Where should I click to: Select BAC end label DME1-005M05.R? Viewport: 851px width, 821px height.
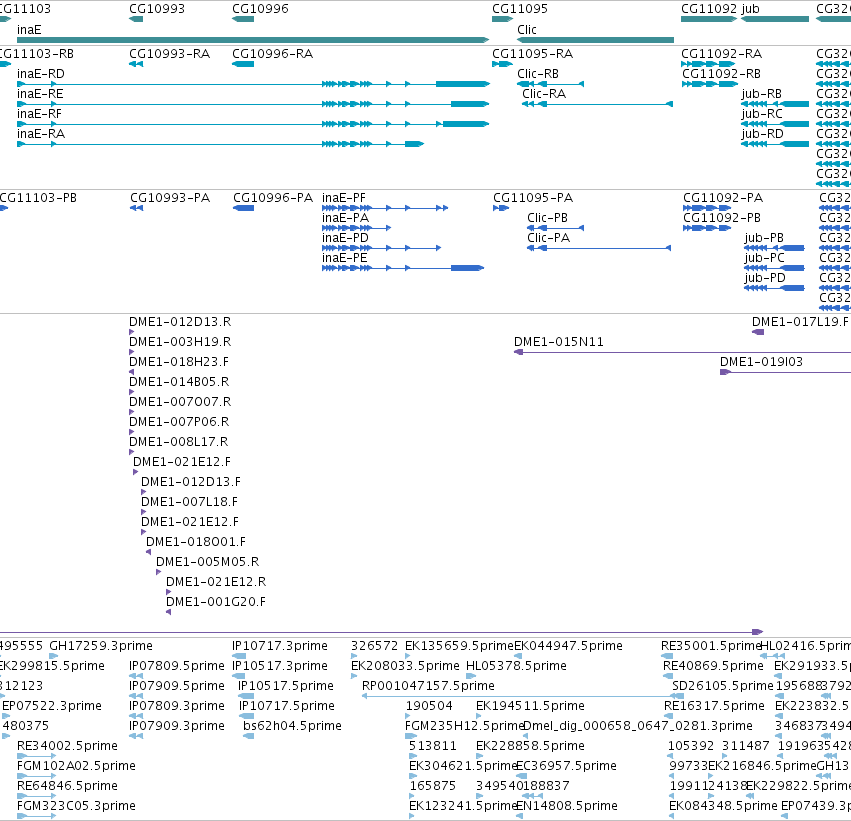coord(208,562)
